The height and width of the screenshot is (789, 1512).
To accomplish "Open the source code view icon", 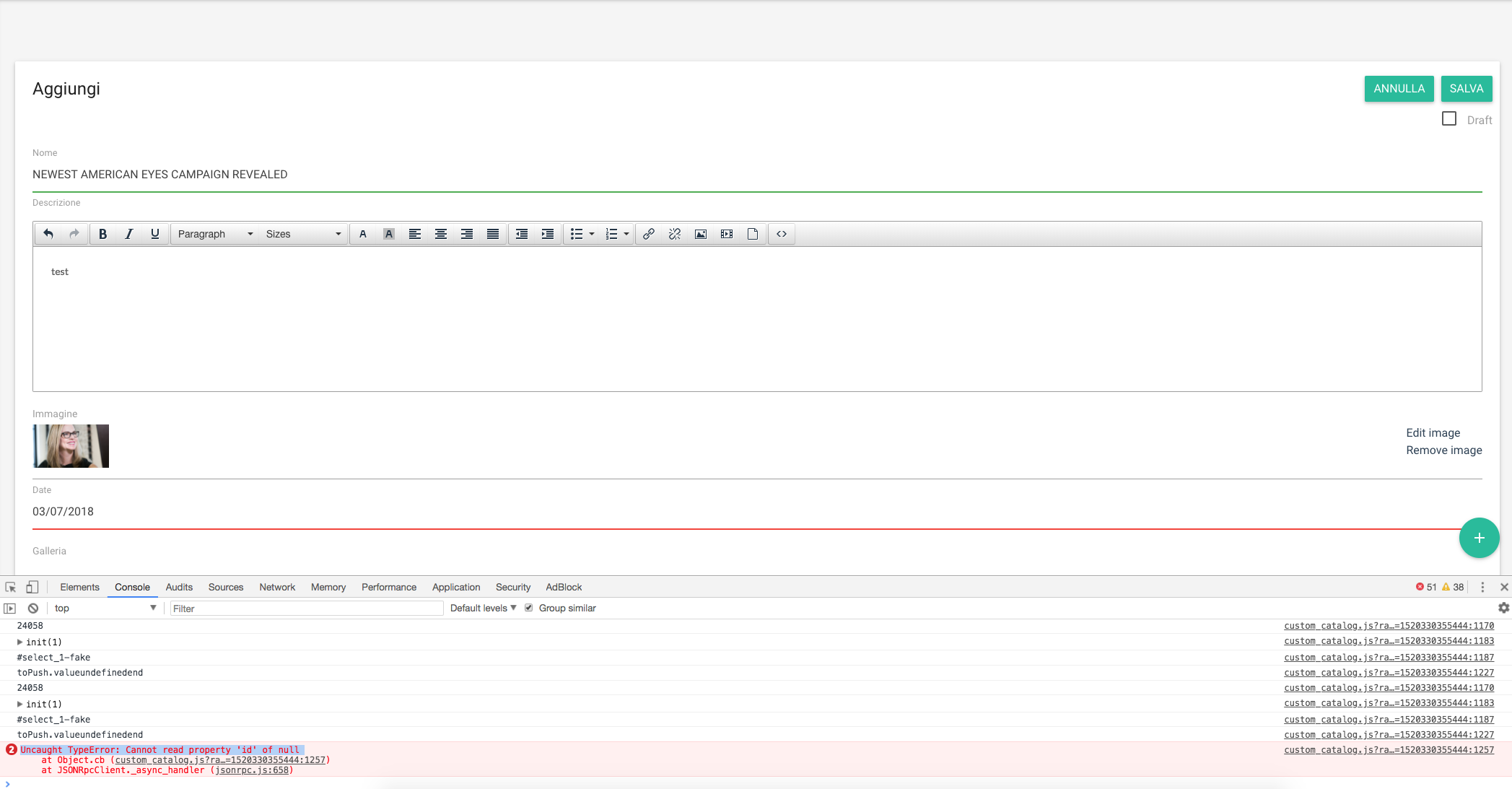I will (x=781, y=234).
